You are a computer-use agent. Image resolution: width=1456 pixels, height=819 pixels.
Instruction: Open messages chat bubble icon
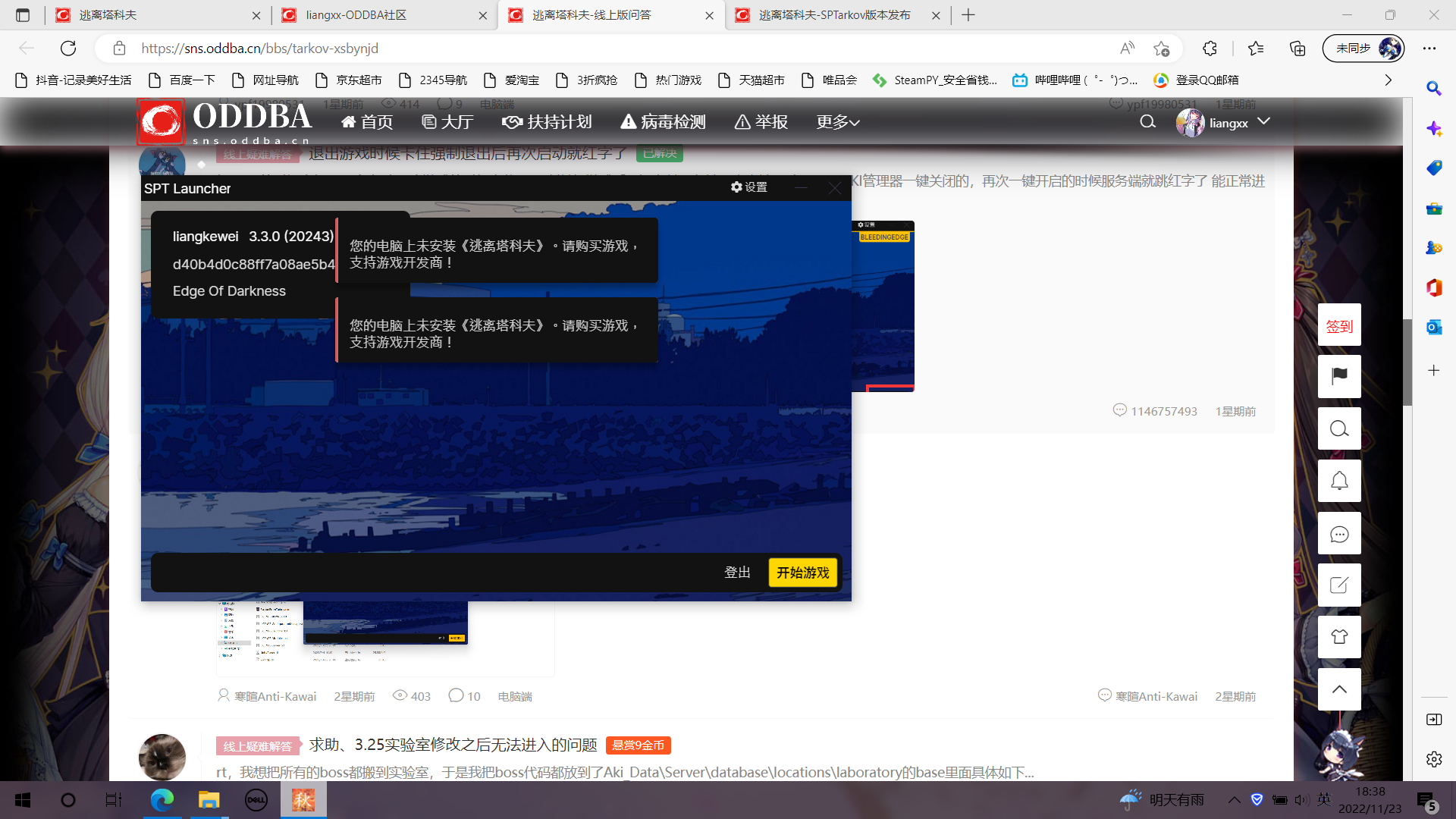pyautogui.click(x=1339, y=533)
